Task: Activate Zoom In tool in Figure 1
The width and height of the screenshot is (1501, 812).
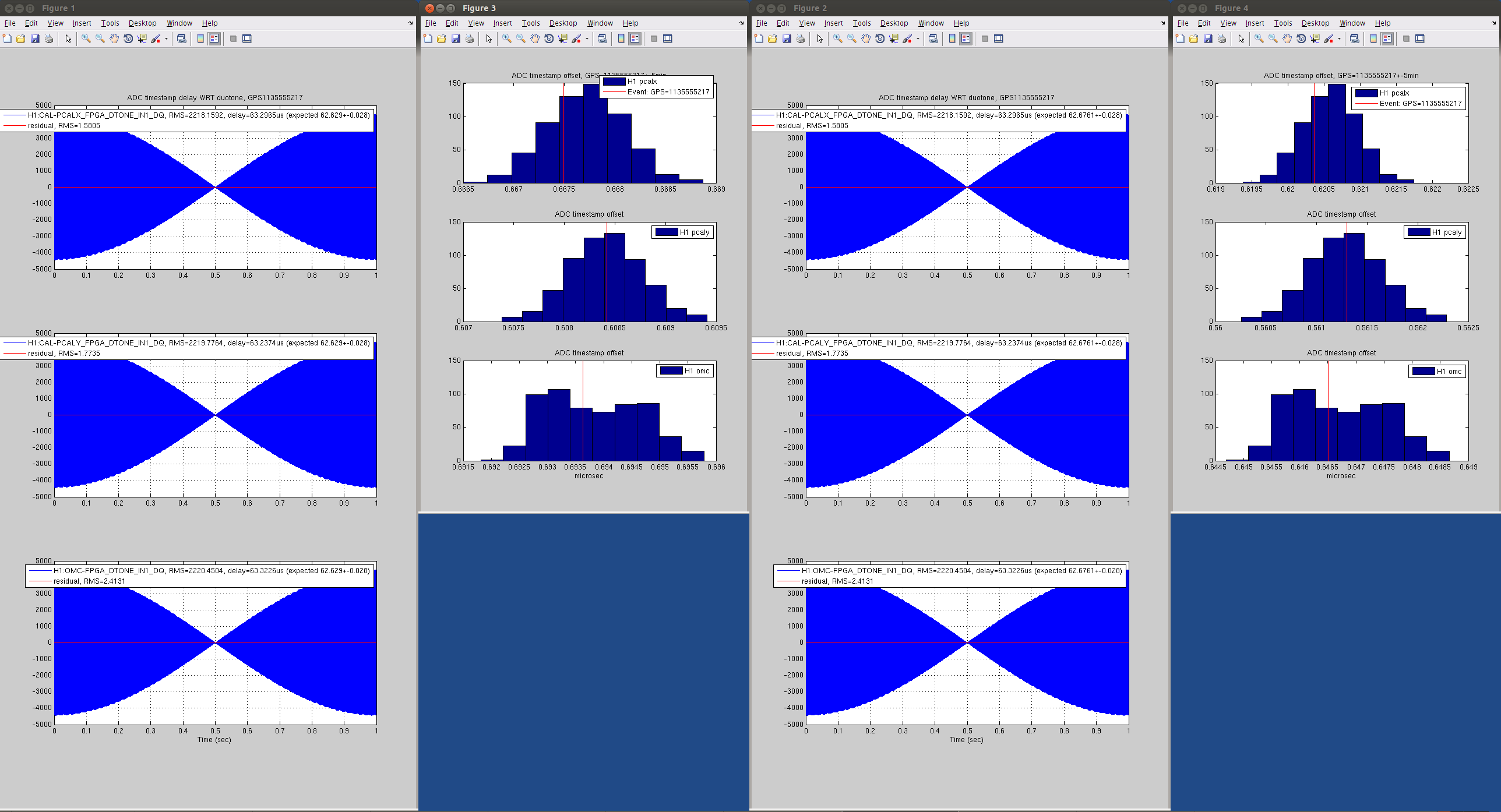Action: click(x=86, y=38)
